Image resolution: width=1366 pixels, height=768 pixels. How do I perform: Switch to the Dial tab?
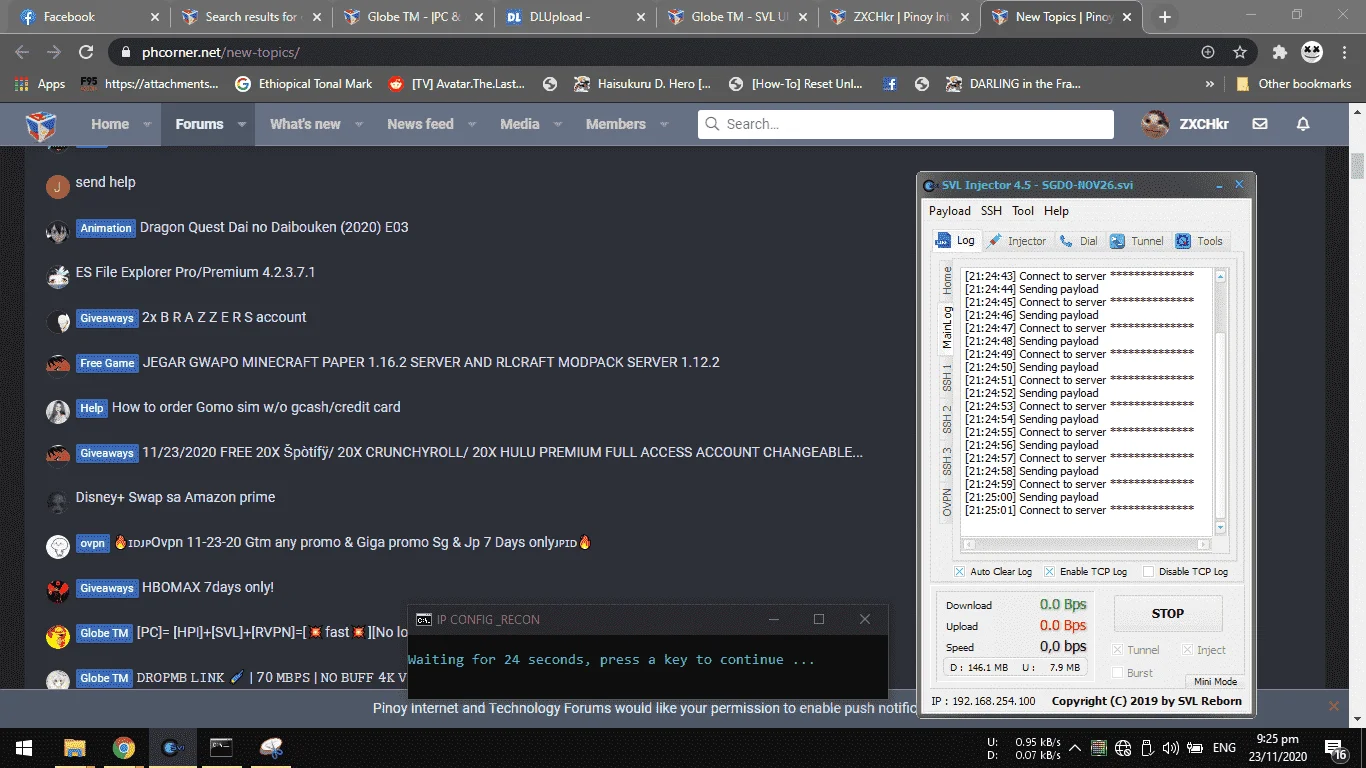point(1079,241)
